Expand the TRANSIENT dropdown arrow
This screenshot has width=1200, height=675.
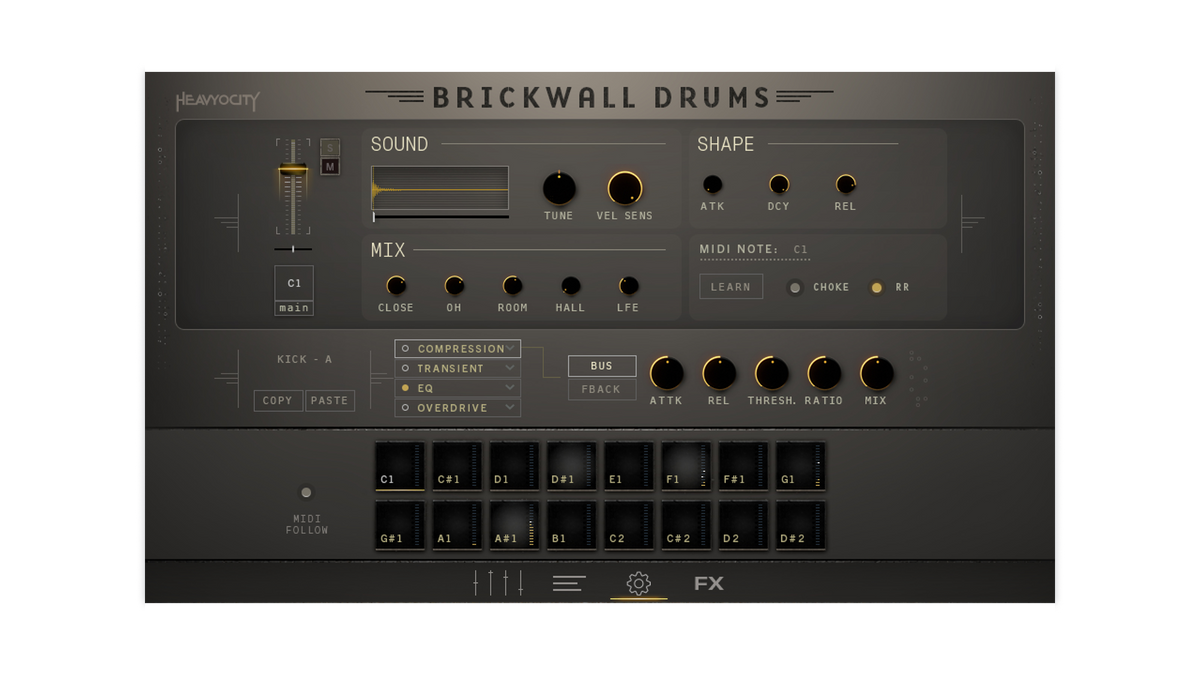pos(510,369)
